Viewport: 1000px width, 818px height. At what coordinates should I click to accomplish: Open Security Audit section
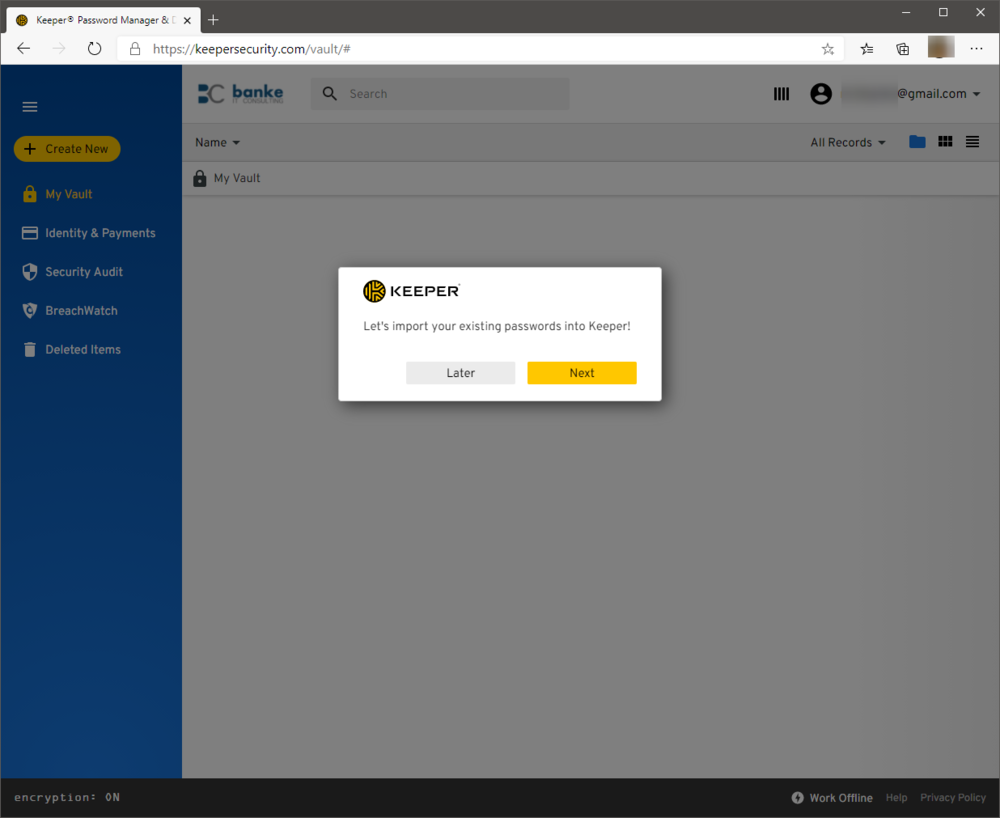[72, 272]
